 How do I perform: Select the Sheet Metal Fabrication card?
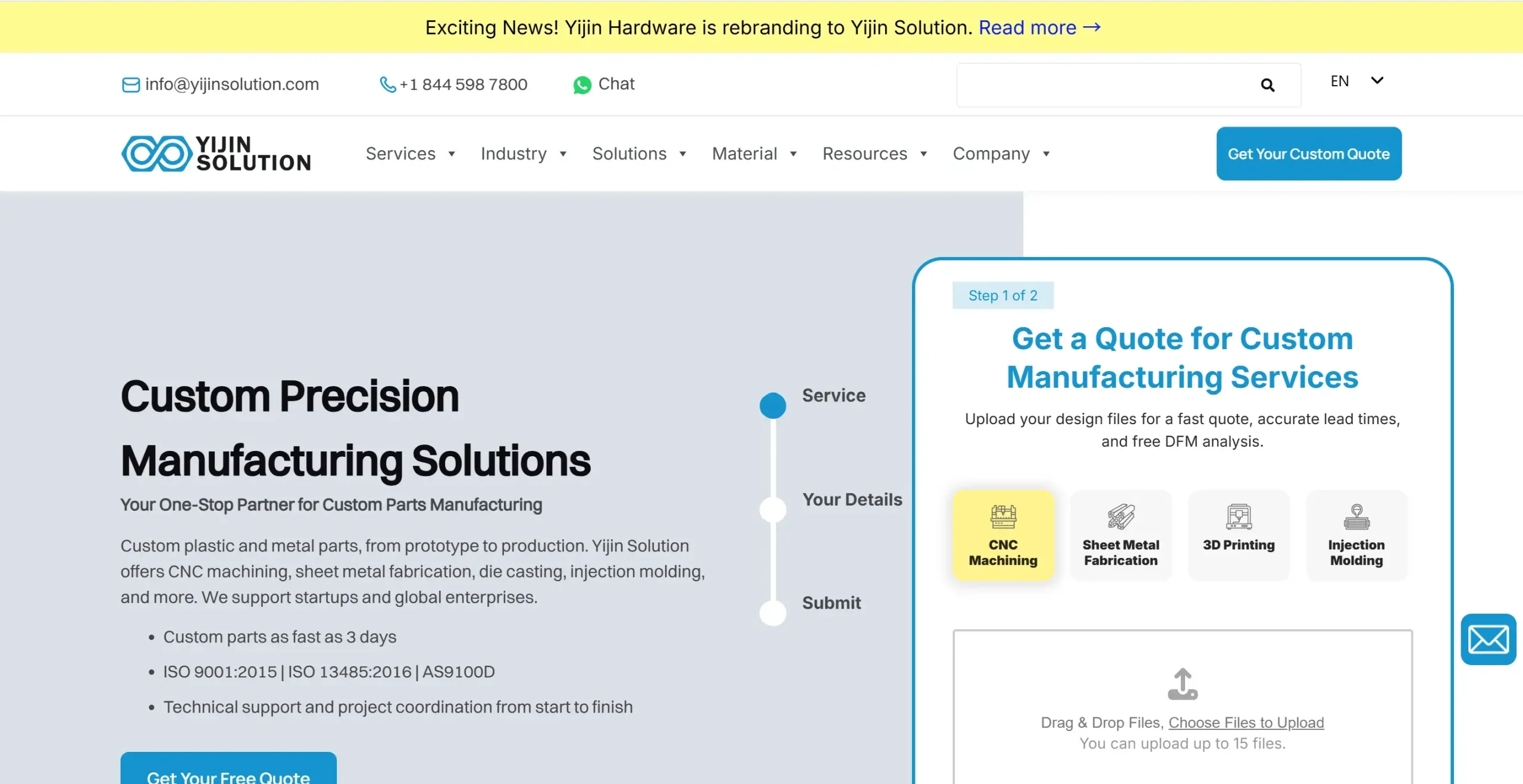click(x=1121, y=535)
